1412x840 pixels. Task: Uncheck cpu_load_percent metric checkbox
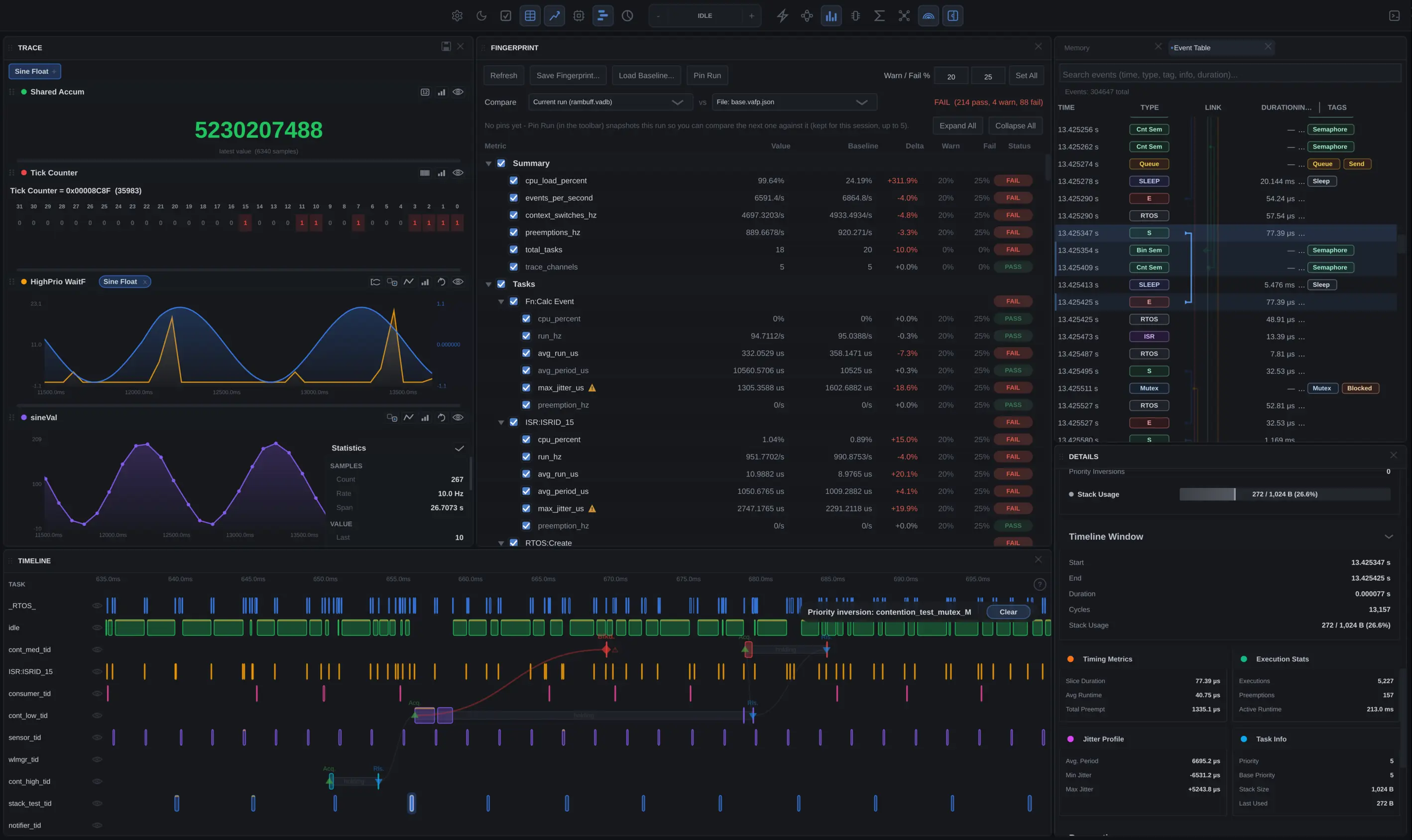(513, 181)
